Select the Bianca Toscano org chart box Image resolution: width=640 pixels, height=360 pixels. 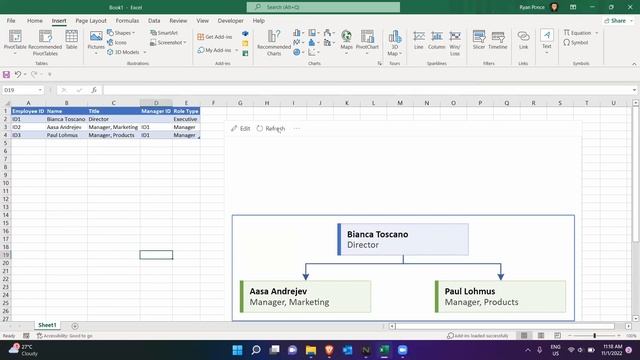pyautogui.click(x=403, y=239)
